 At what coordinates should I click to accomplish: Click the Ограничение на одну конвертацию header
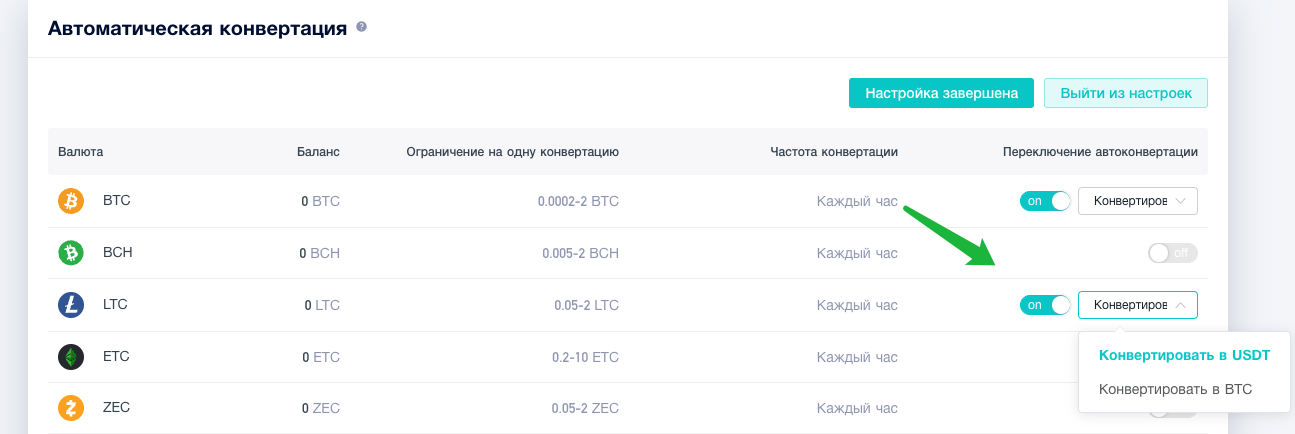[x=512, y=152]
